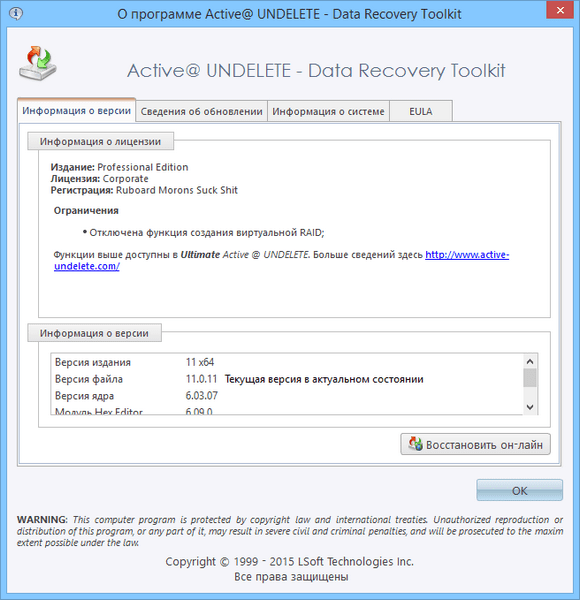Viewport: 580px width, 600px height.
Task: Click the lower Информация о версии group header
Action: point(94,333)
